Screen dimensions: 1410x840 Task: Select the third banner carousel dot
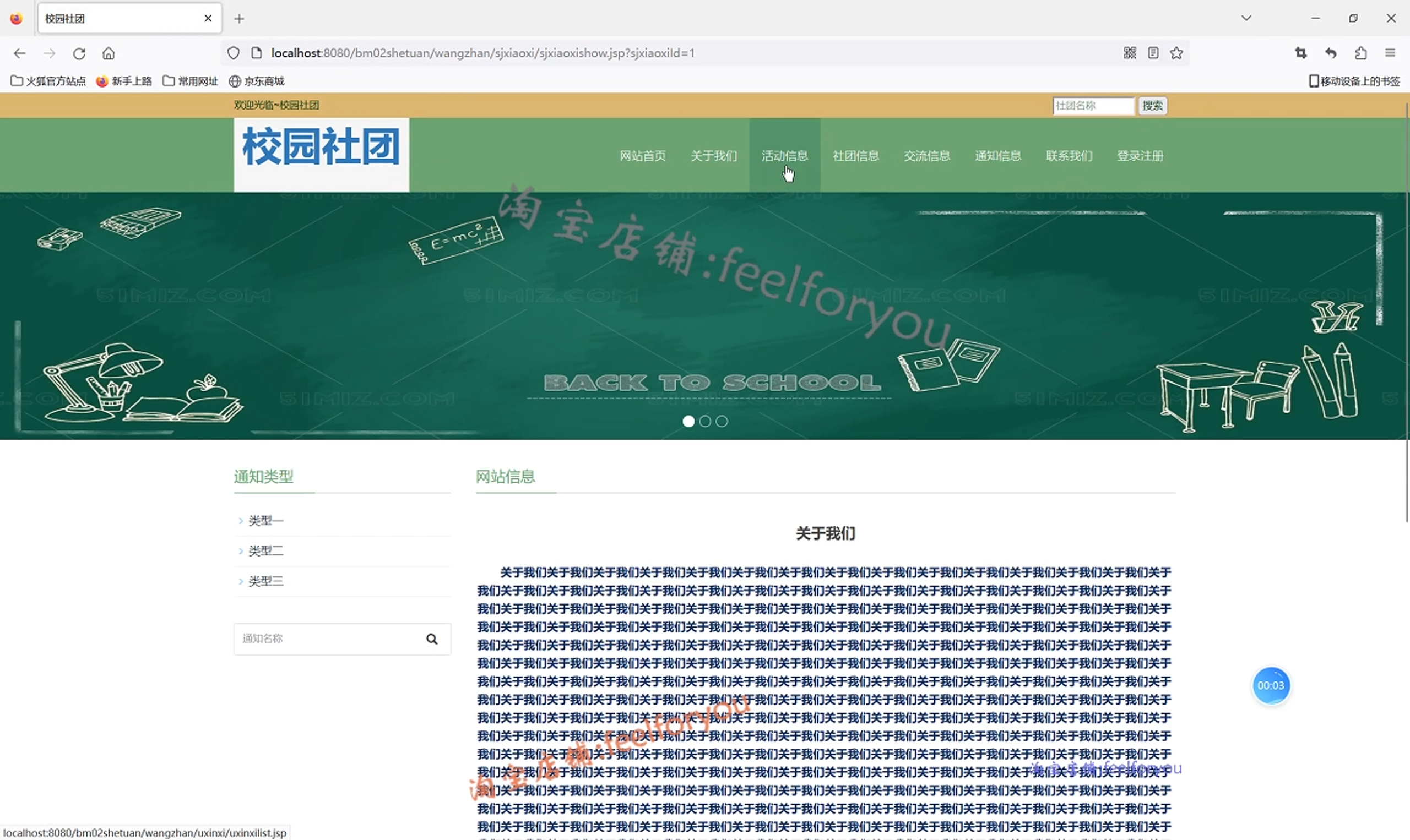coord(722,421)
